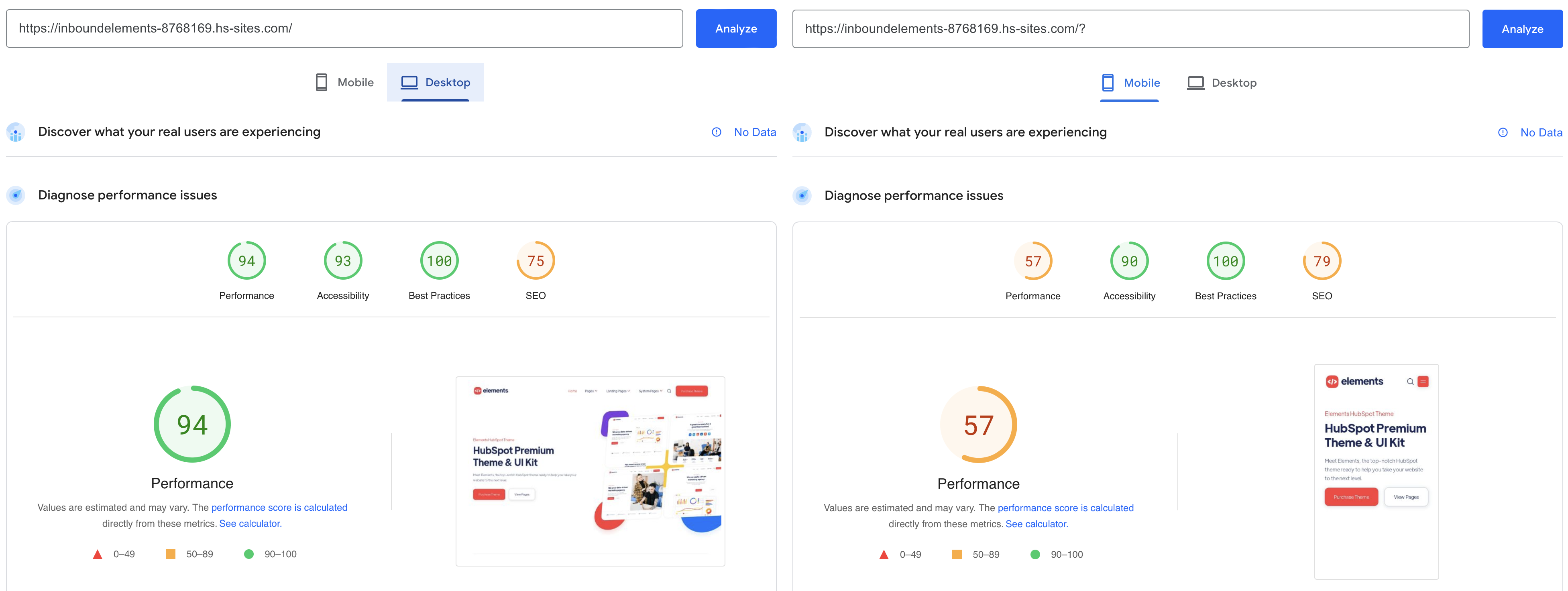Select the Mobile tab in right report

pyautogui.click(x=1130, y=83)
